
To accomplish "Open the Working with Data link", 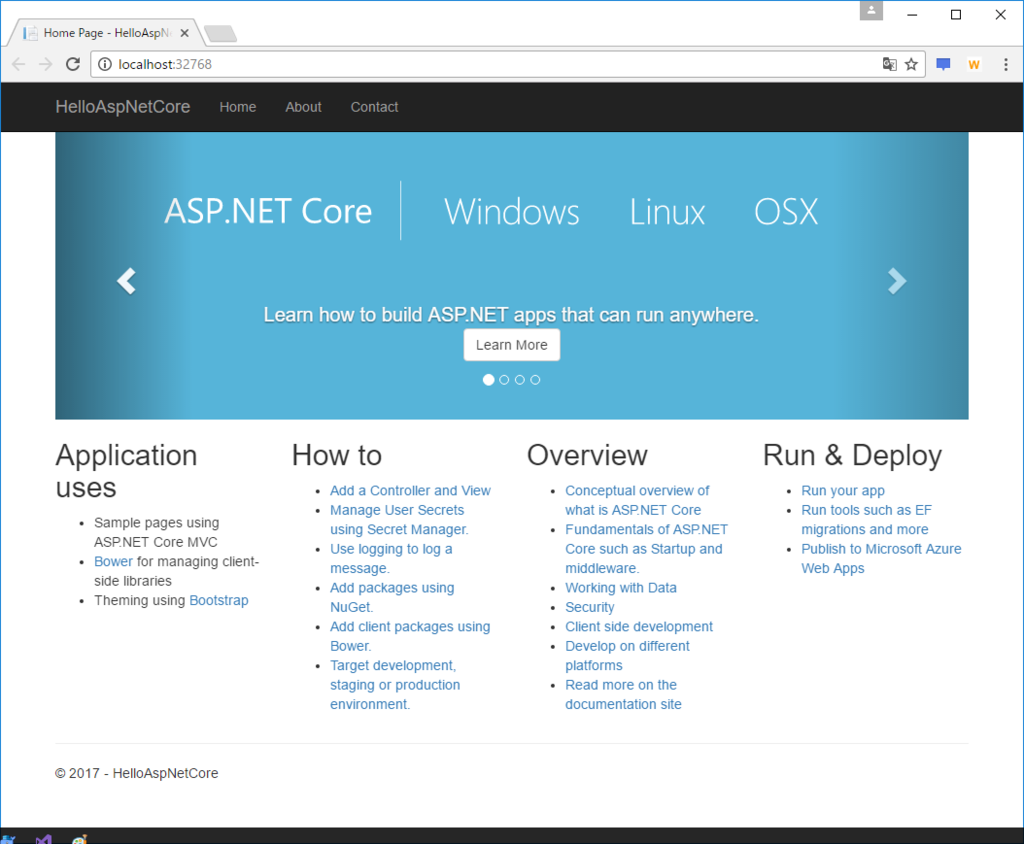I will point(621,588).
